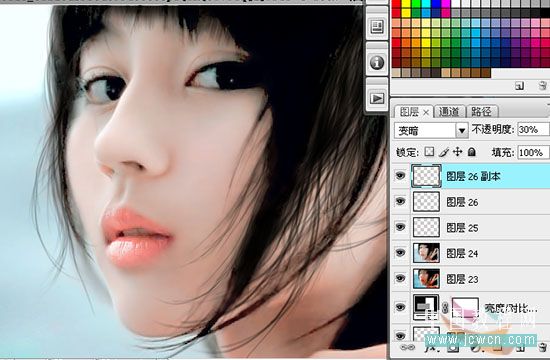Pick the white swatch in top row
This screenshot has width=550, height=360.
(x=455, y=4)
